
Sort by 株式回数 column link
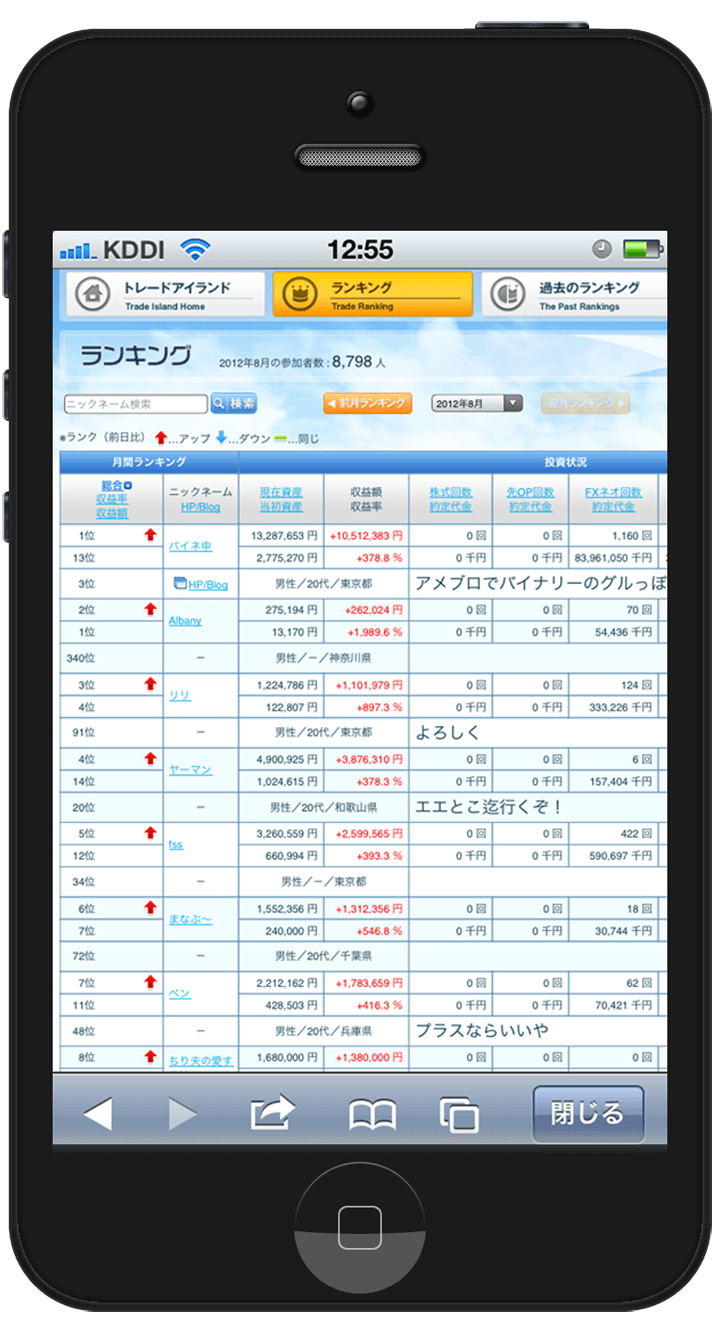coord(450,492)
